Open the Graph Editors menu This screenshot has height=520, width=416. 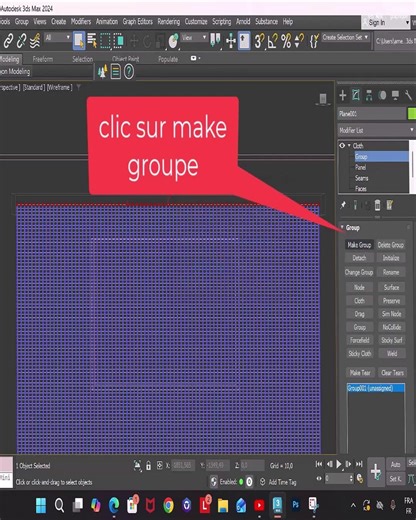(x=137, y=22)
